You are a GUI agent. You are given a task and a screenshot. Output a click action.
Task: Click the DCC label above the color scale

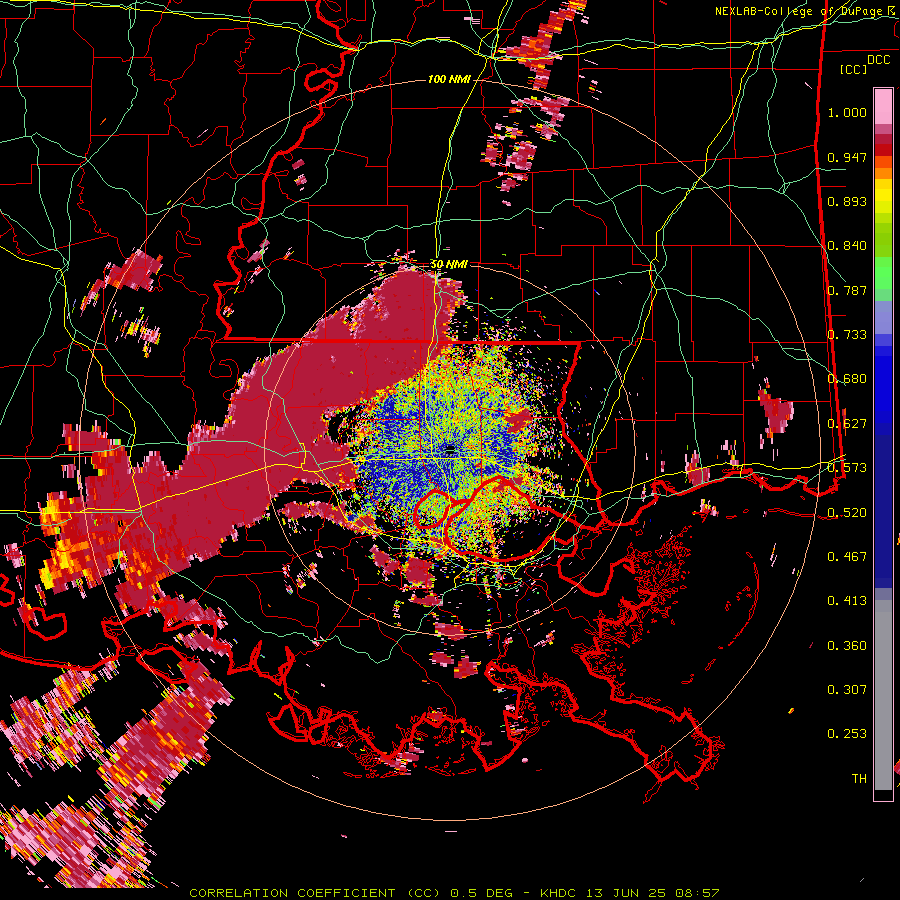tap(878, 60)
